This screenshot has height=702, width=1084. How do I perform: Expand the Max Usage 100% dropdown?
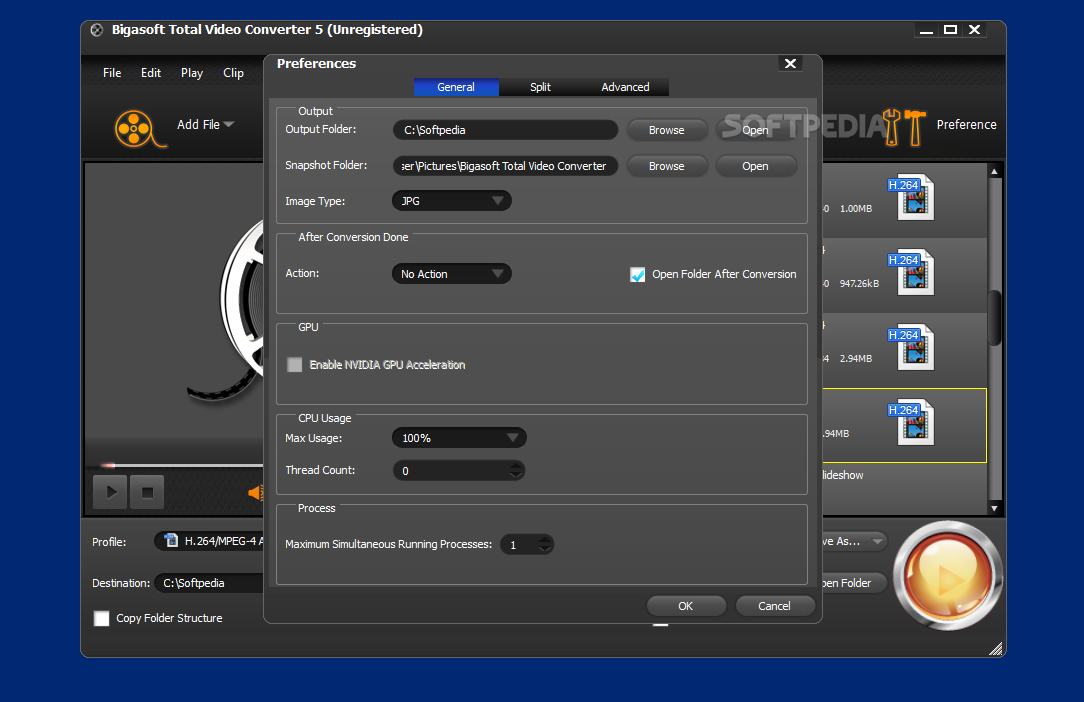[459, 438]
